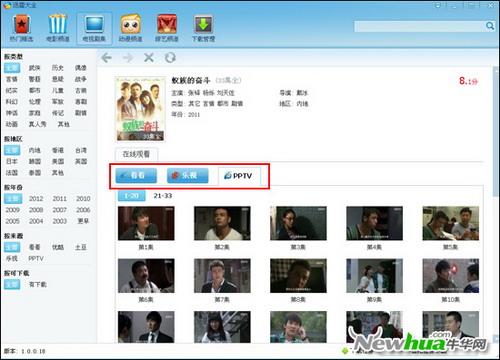
Task: Click the blue Kankan source button
Action: [x=136, y=175]
